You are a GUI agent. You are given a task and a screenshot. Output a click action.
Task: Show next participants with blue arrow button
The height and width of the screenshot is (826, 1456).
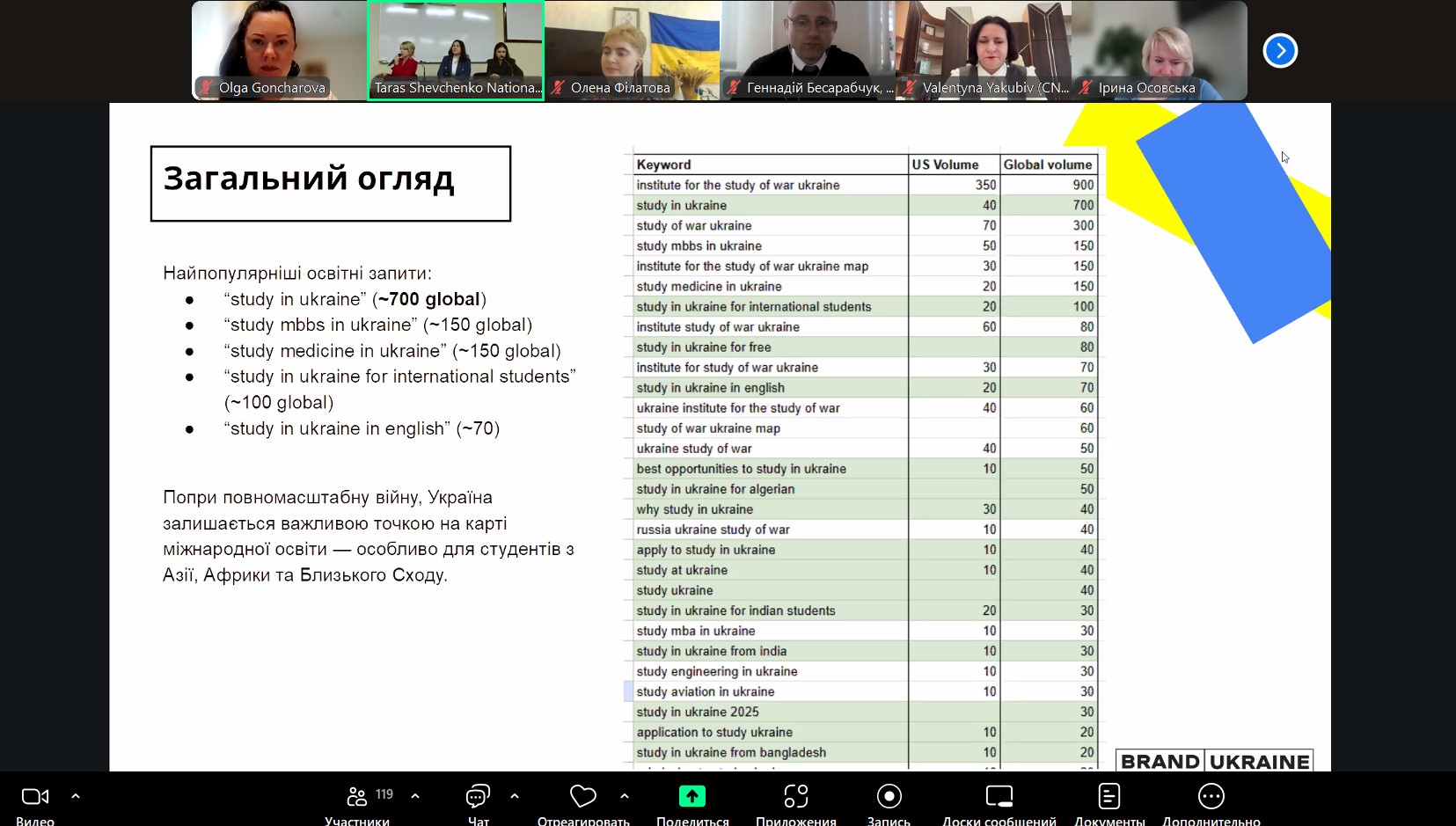click(x=1280, y=51)
